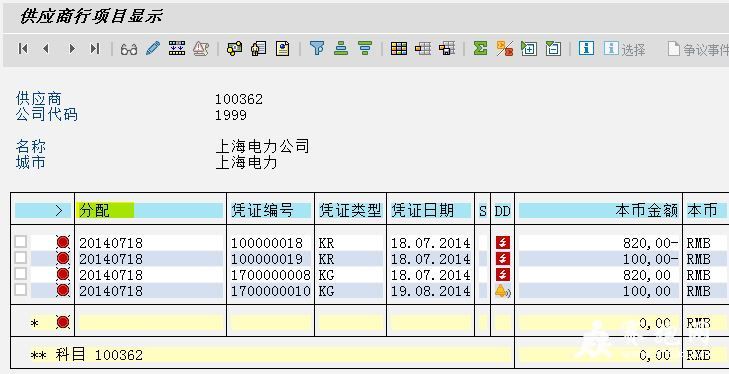Open display document glasses icon

pyautogui.click(x=129, y=49)
